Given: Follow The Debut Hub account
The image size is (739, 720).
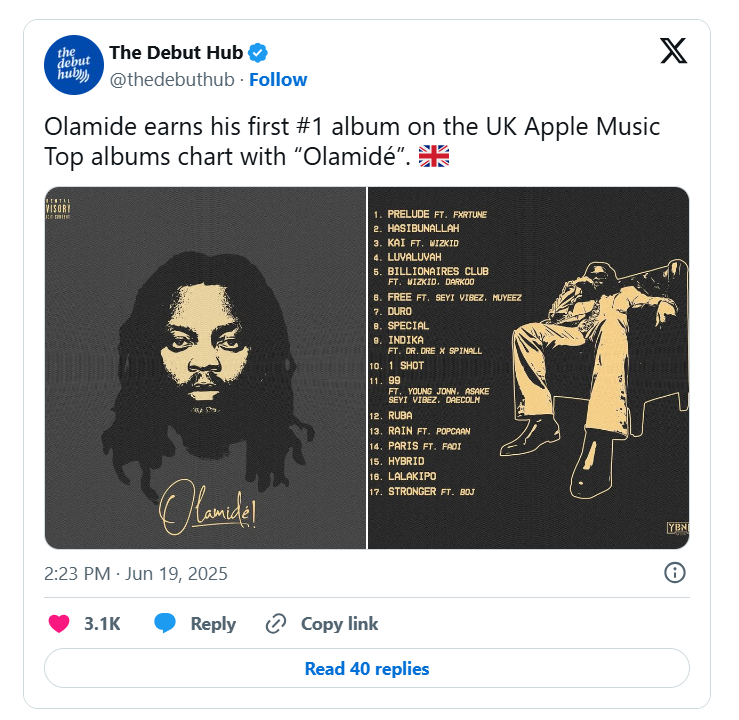Looking at the screenshot, I should [x=278, y=80].
